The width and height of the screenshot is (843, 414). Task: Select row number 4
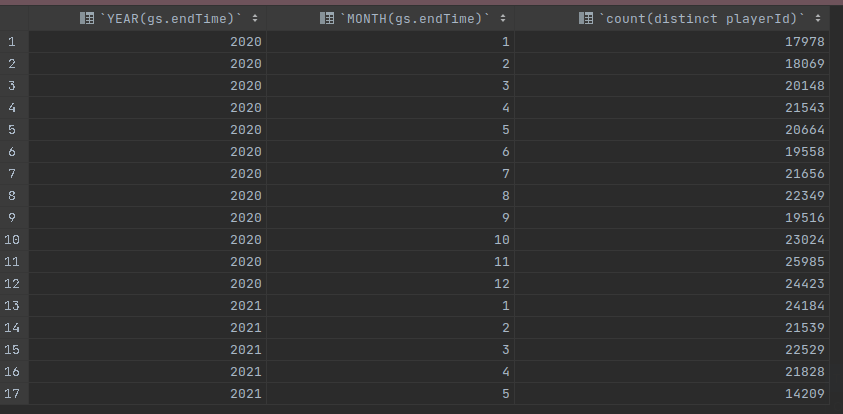pos(14,108)
